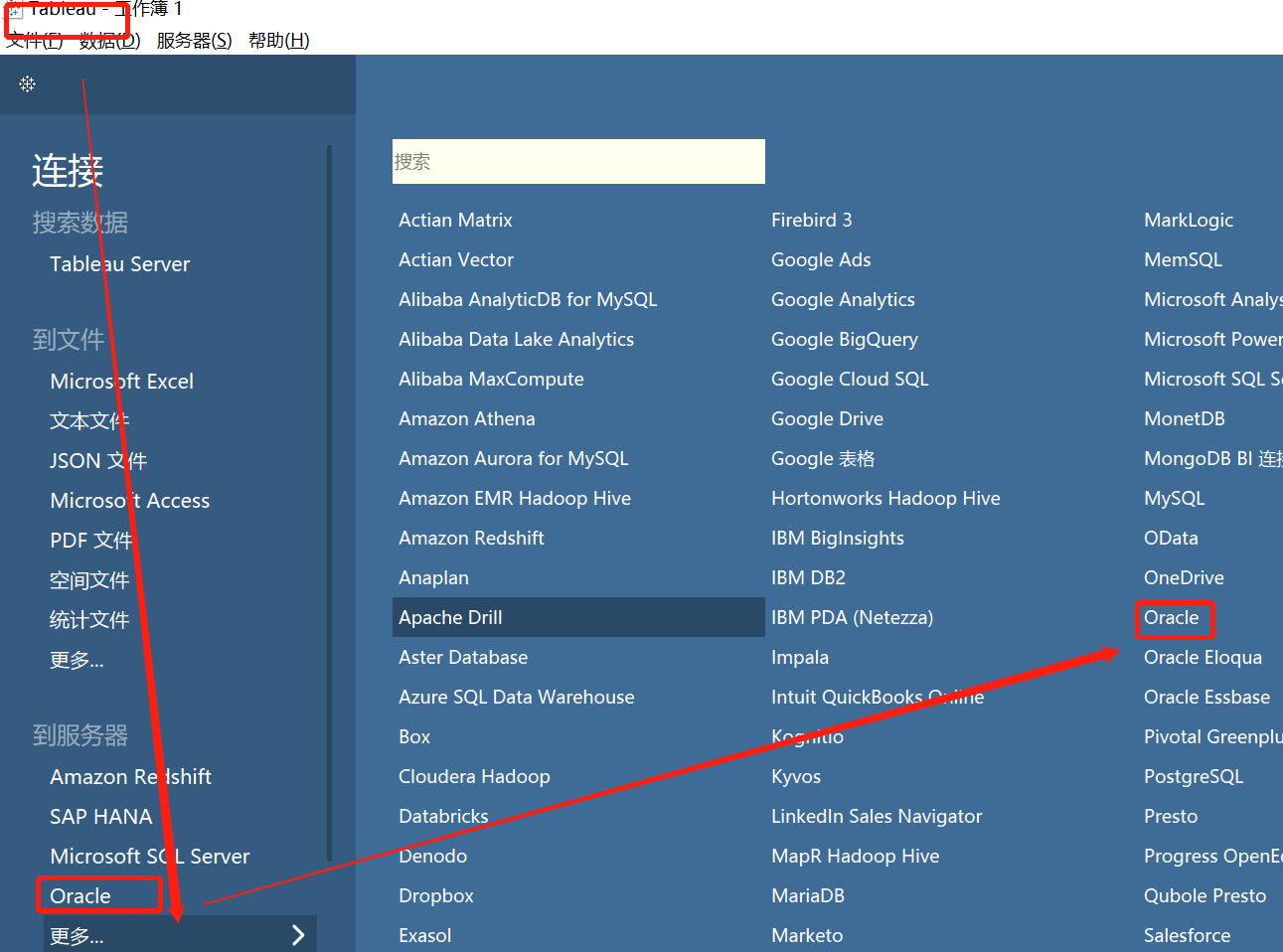Choose 文本文件 connector

click(x=89, y=421)
